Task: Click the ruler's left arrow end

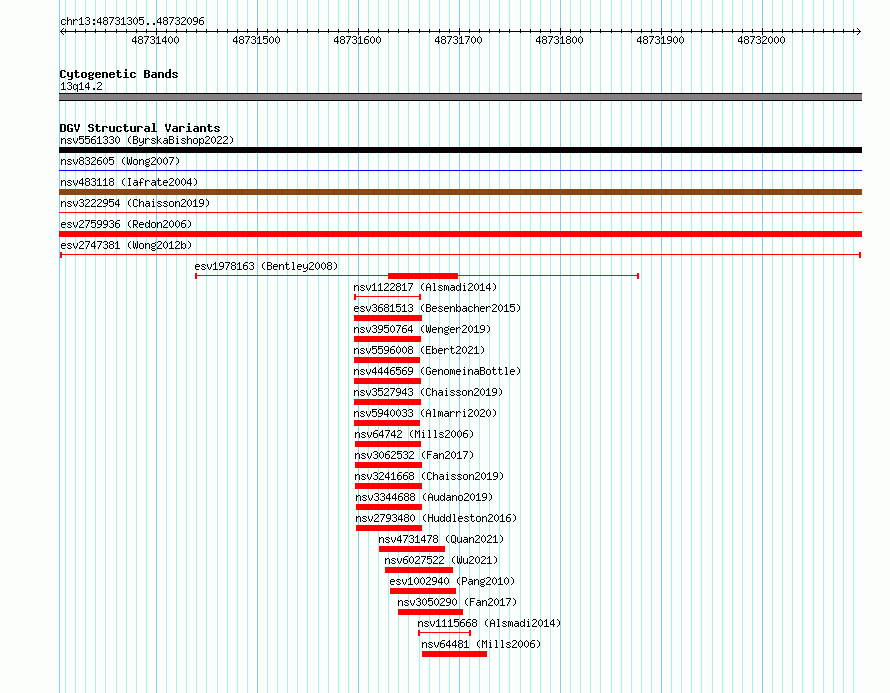Action: click(x=63, y=31)
